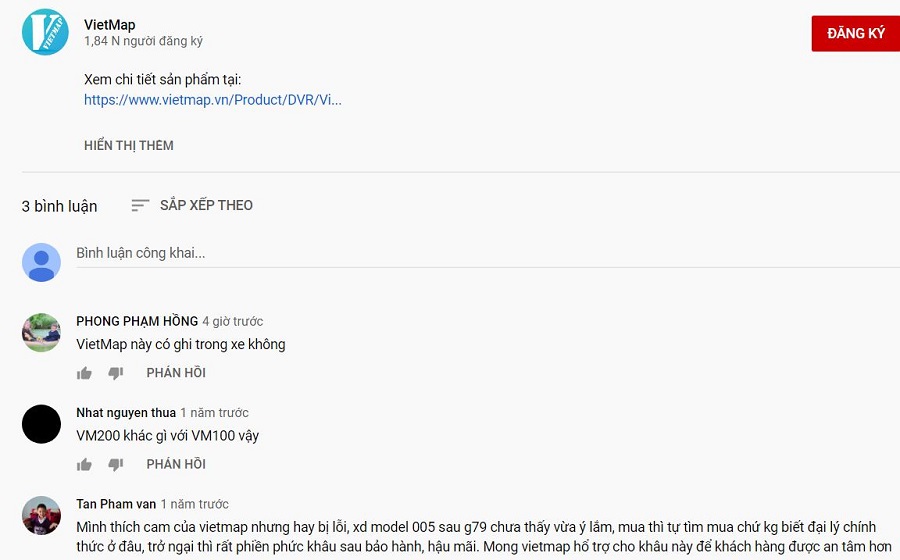900x560 pixels.
Task: Open Tan Pham van's profile picture
Action: pos(41,516)
